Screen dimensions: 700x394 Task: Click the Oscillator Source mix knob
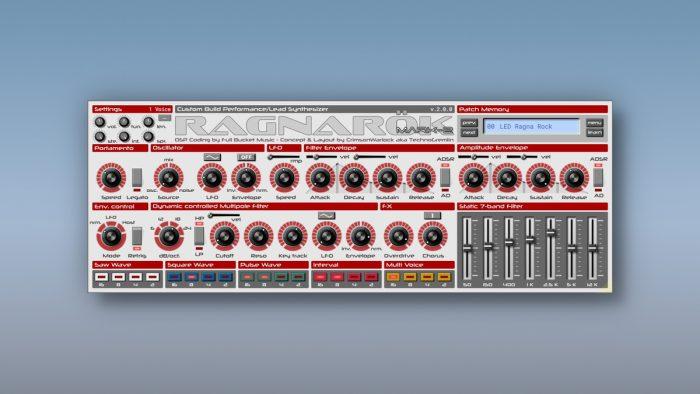169,178
